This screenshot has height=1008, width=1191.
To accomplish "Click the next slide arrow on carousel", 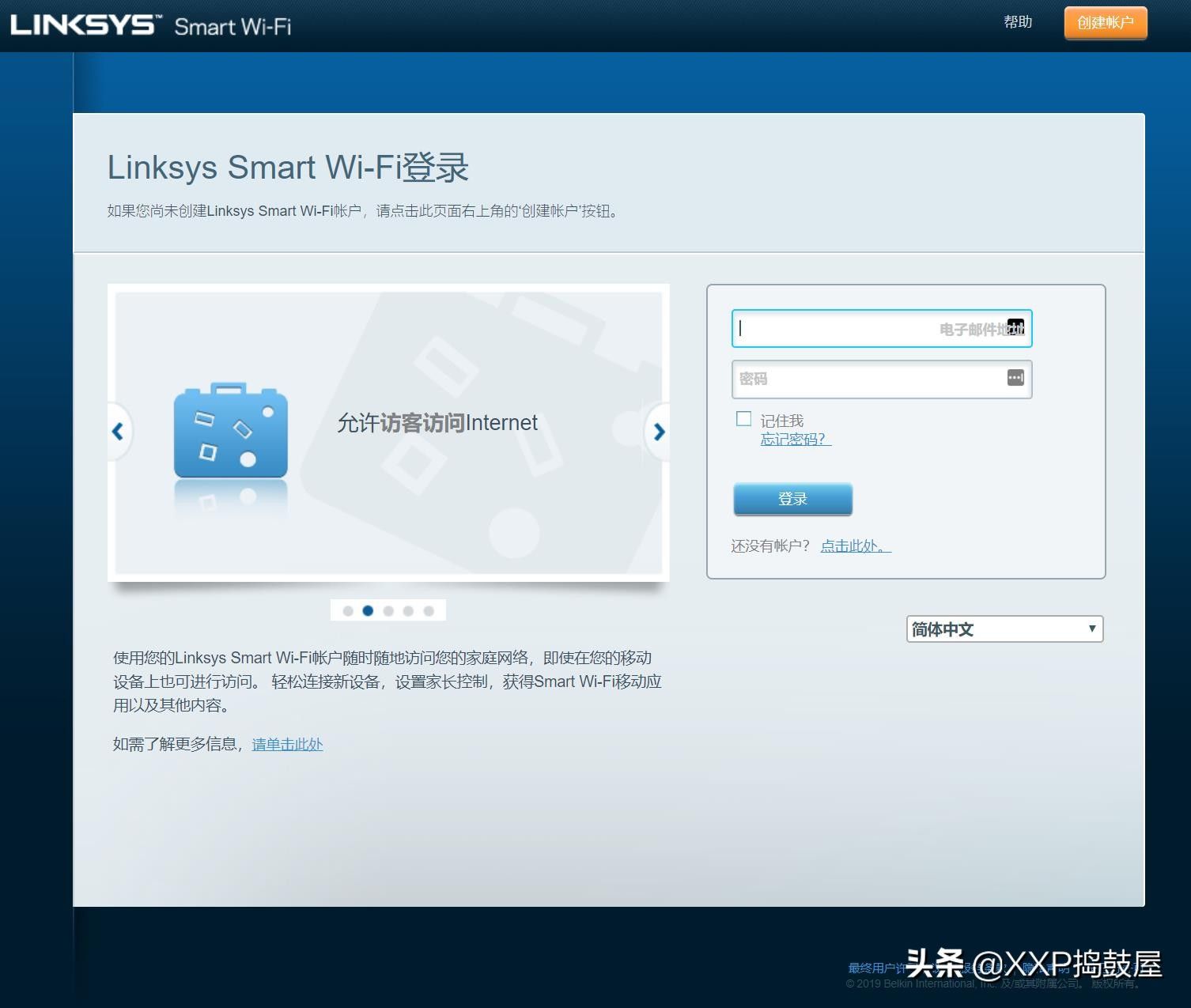I will pos(659,432).
